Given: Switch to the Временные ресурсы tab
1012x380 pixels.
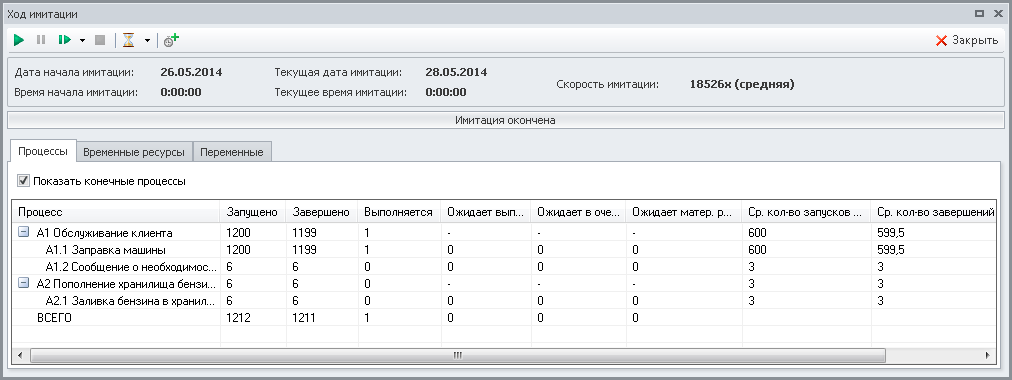Looking at the screenshot, I should pos(134,152).
